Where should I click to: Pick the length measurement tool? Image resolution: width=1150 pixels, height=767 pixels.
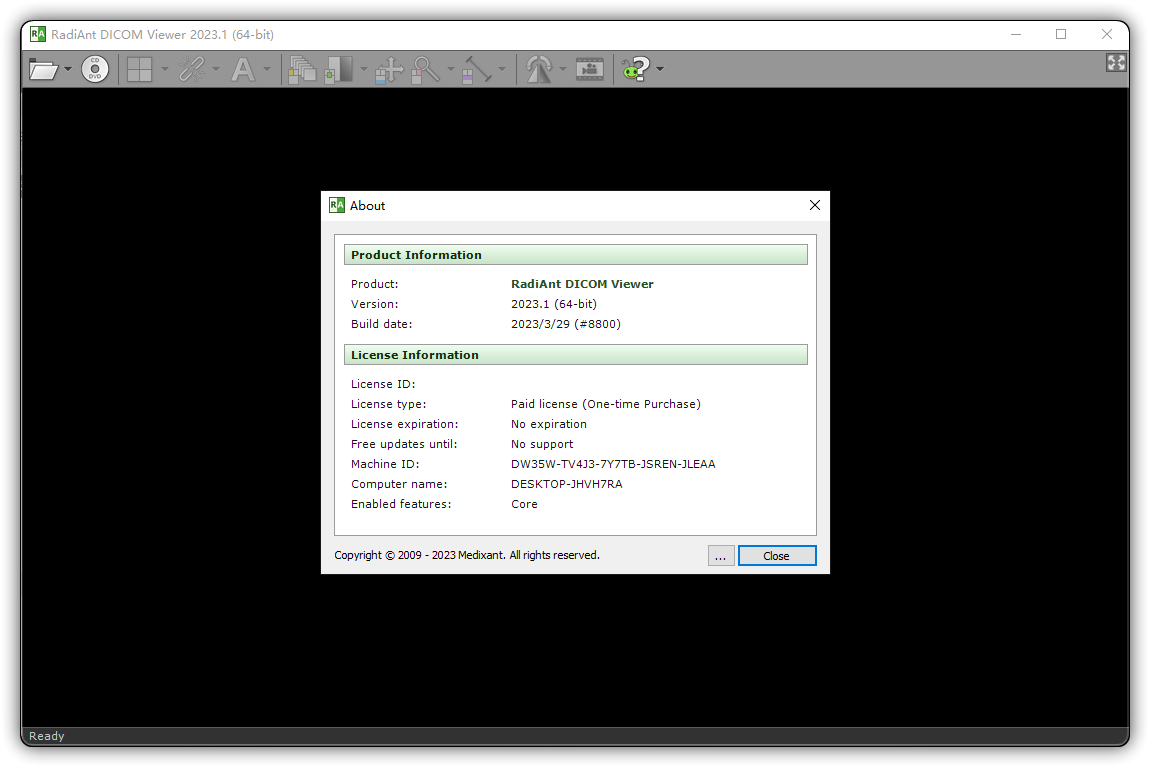[477, 70]
